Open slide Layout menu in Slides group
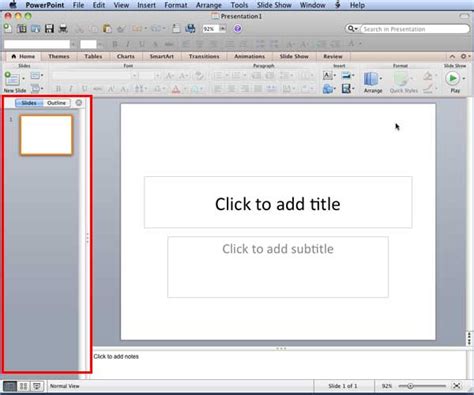Viewport: 474px width, 395px height. (x=37, y=76)
